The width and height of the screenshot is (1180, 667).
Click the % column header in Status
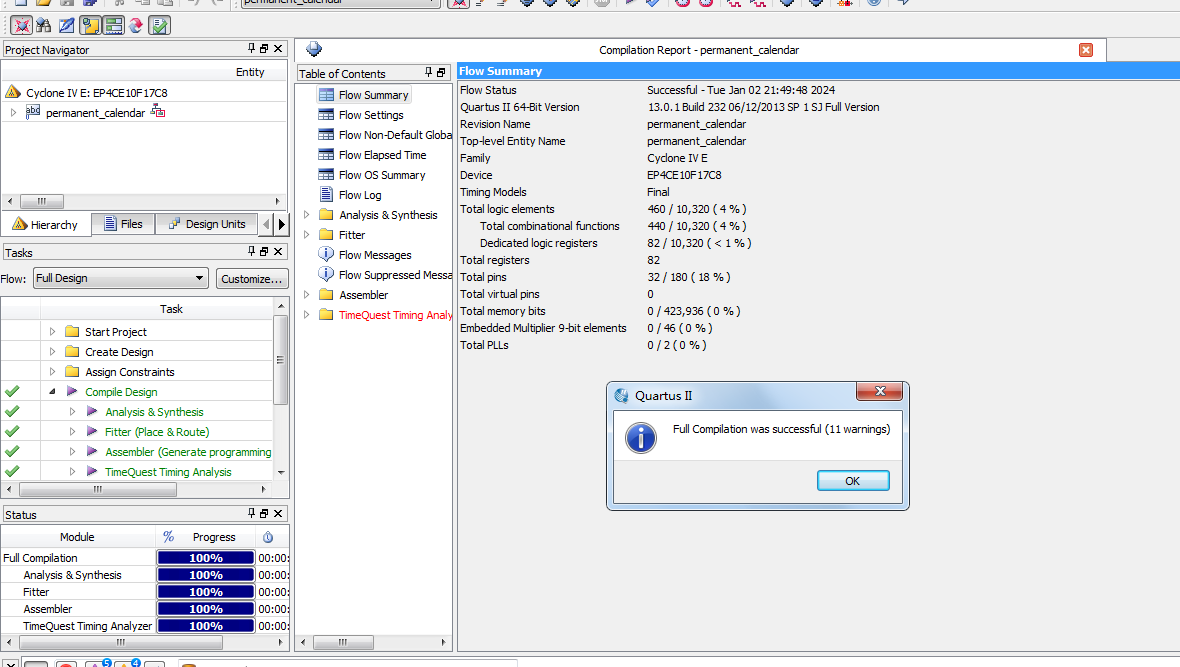click(x=169, y=537)
